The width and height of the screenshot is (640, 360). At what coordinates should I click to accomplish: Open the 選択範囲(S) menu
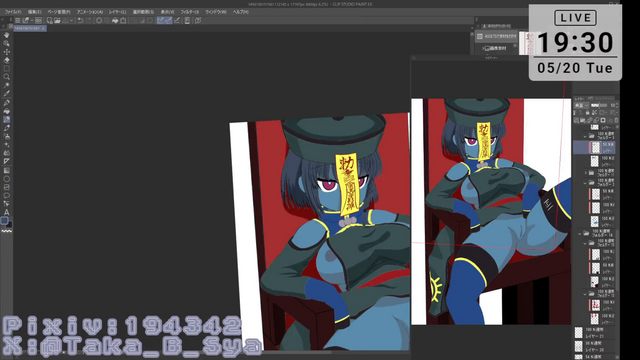tap(143, 12)
